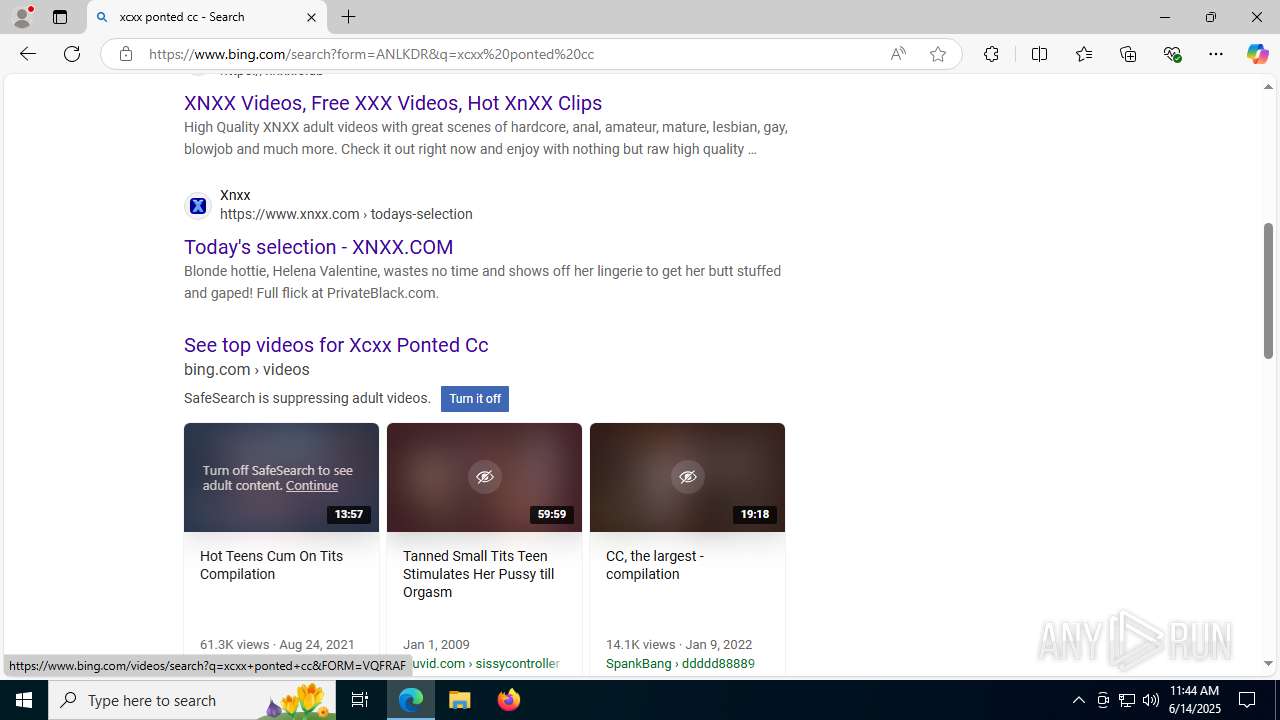This screenshot has height=720, width=1280.
Task: Open a new tab with the plus button
Action: coord(348,17)
